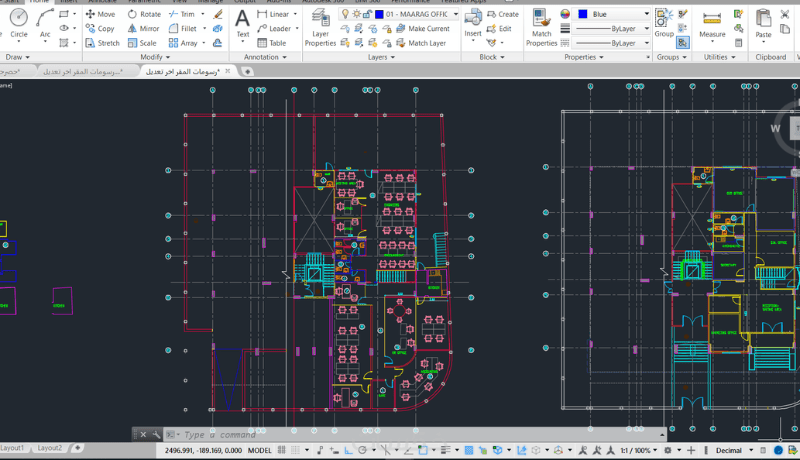
Task: Open the Insert block tool
Action: point(473,23)
